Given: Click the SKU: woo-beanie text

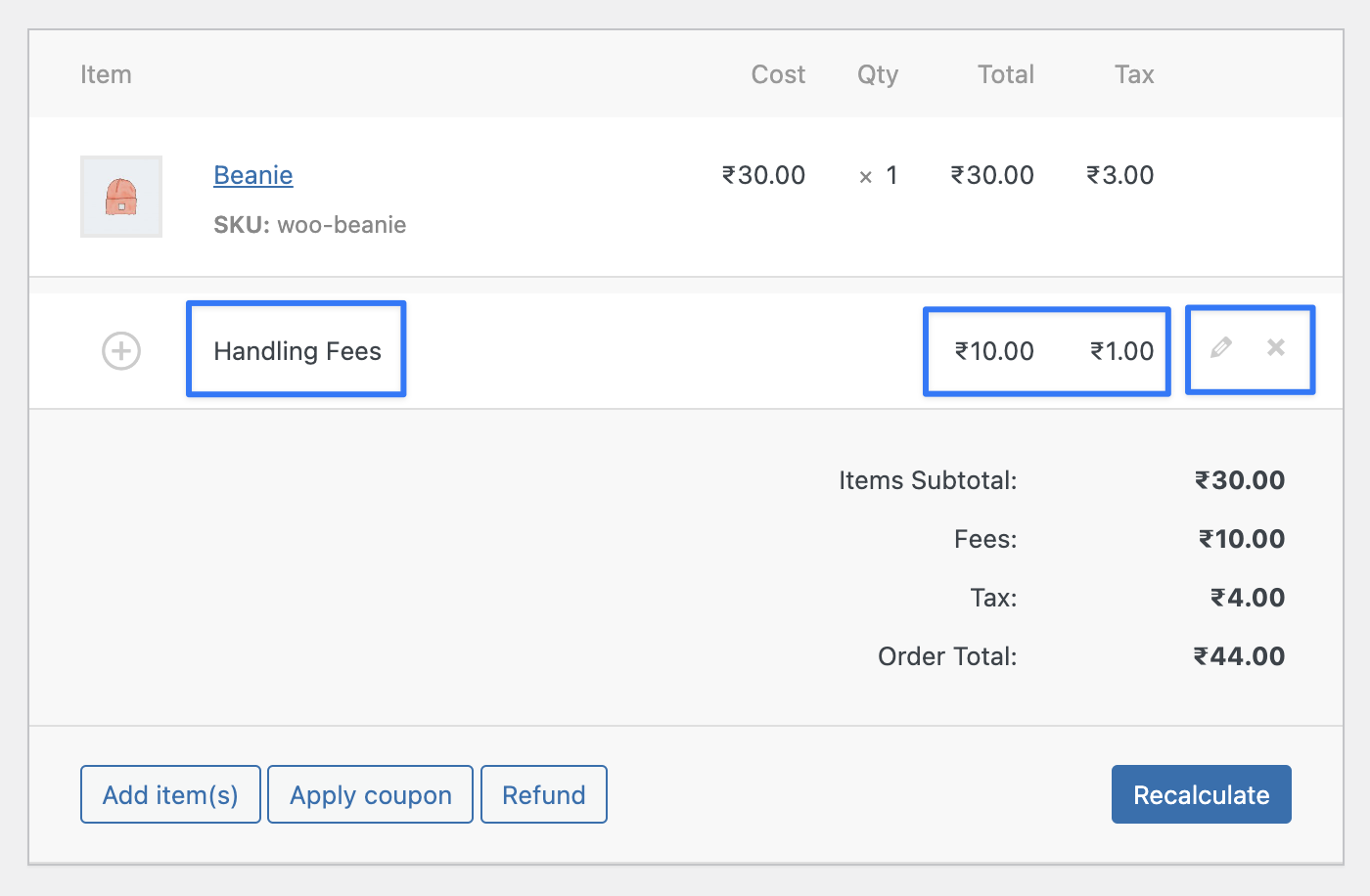Looking at the screenshot, I should click(310, 225).
